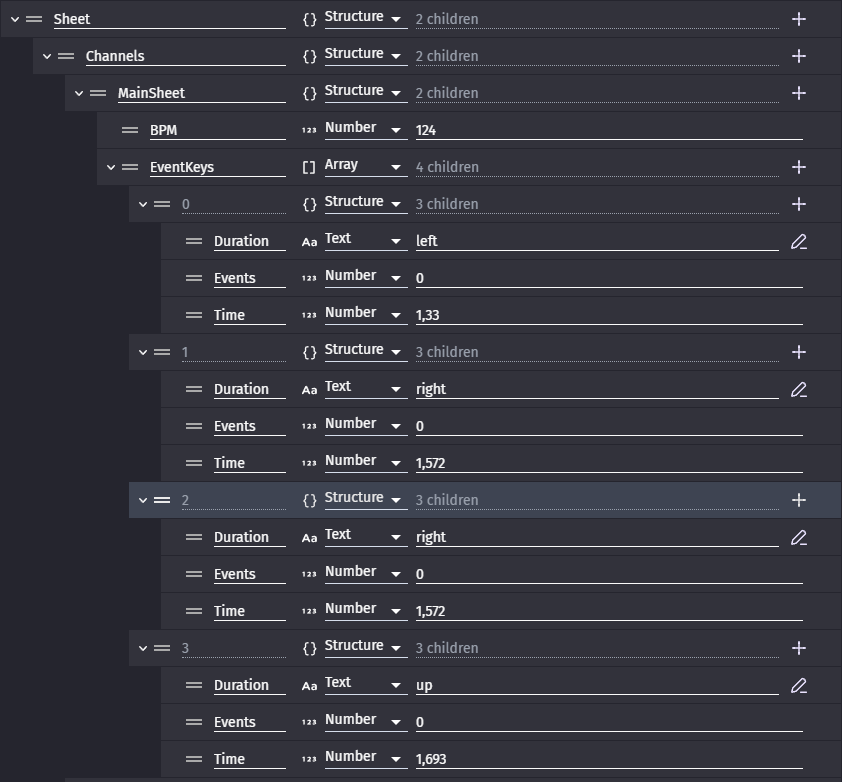This screenshot has width=842, height=782.
Task: Collapse the EventKeys array
Action: [111, 167]
